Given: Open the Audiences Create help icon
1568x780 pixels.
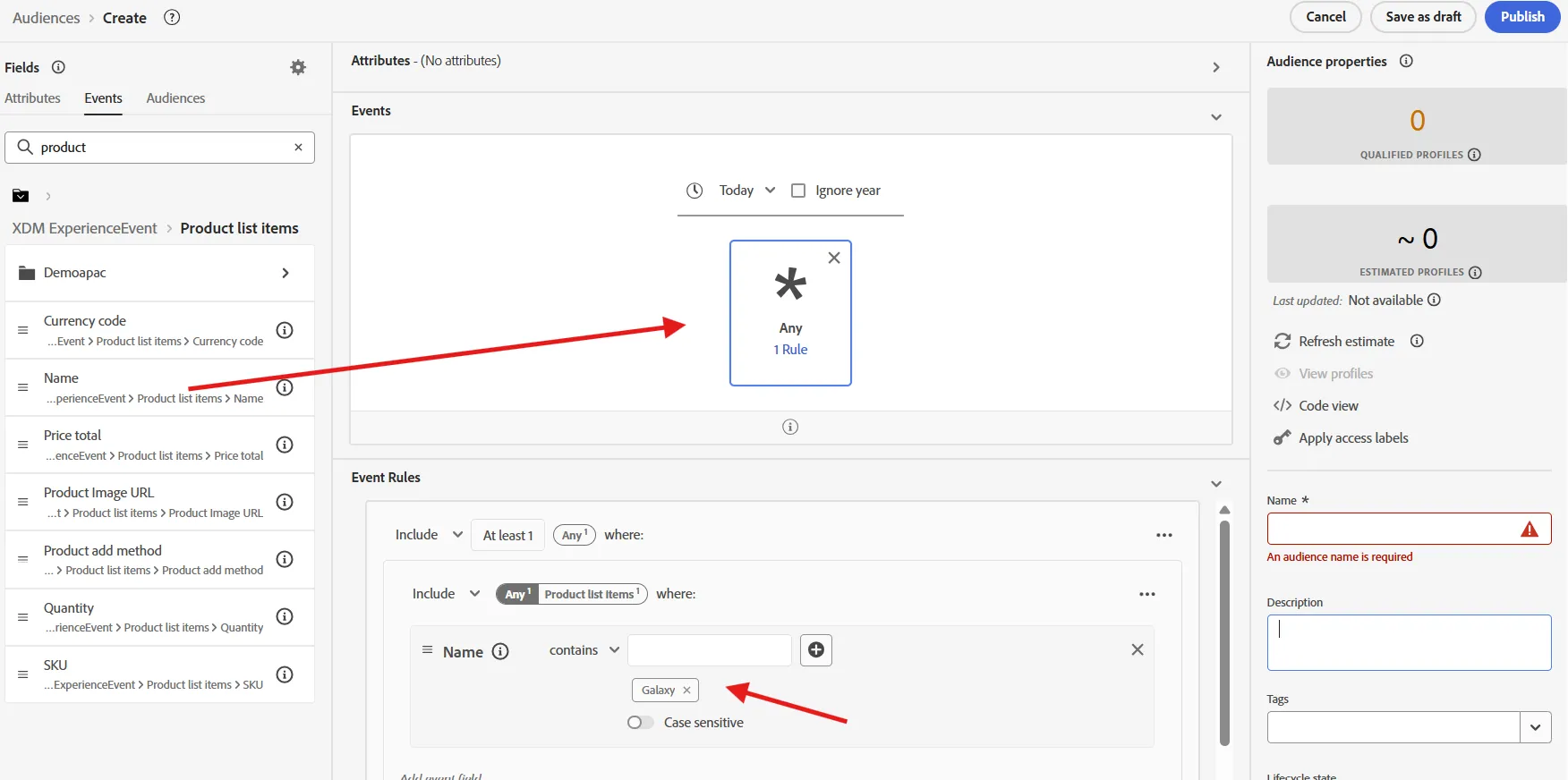Looking at the screenshot, I should [x=172, y=17].
